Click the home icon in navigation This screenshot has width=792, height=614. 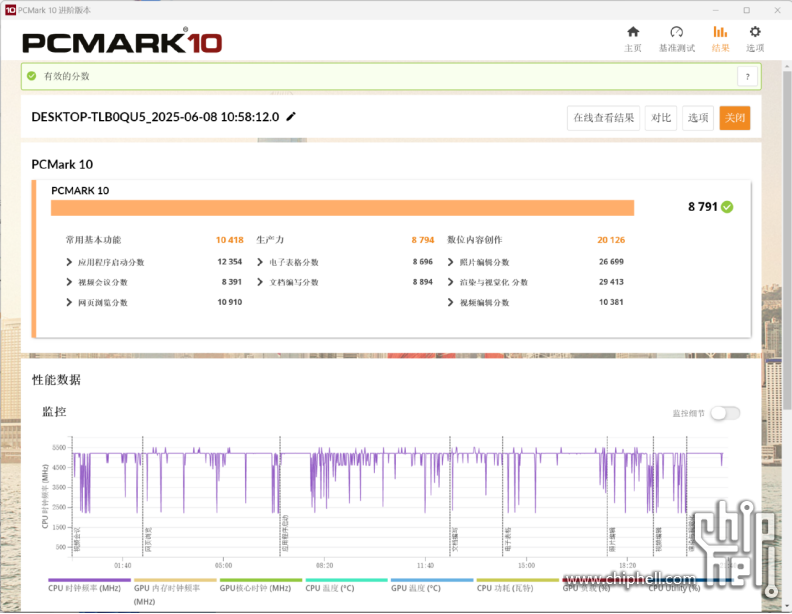click(633, 32)
